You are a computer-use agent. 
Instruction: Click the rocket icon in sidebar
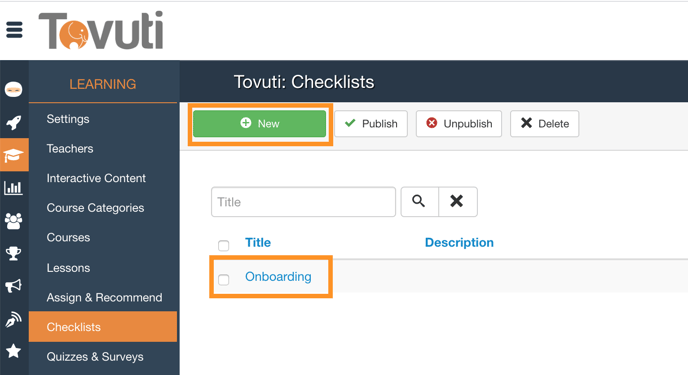coord(14,122)
